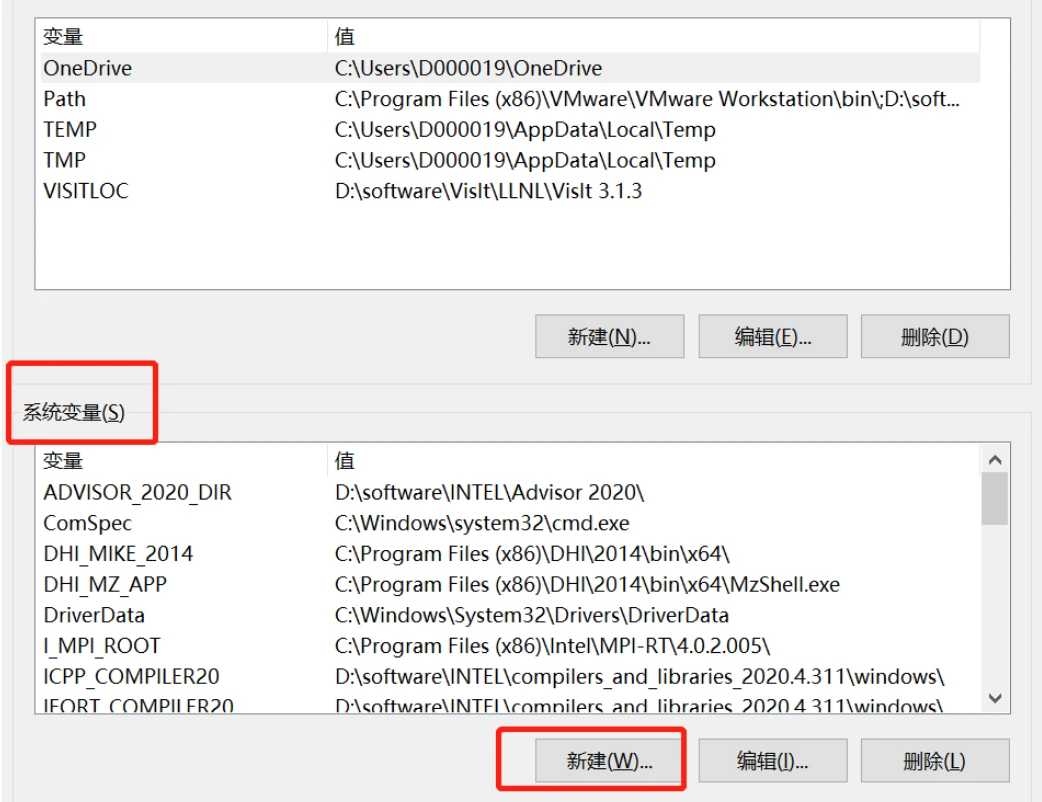Select the I_MPI_ROOT system variable
This screenshot has height=802, width=1042.
click(x=510, y=645)
